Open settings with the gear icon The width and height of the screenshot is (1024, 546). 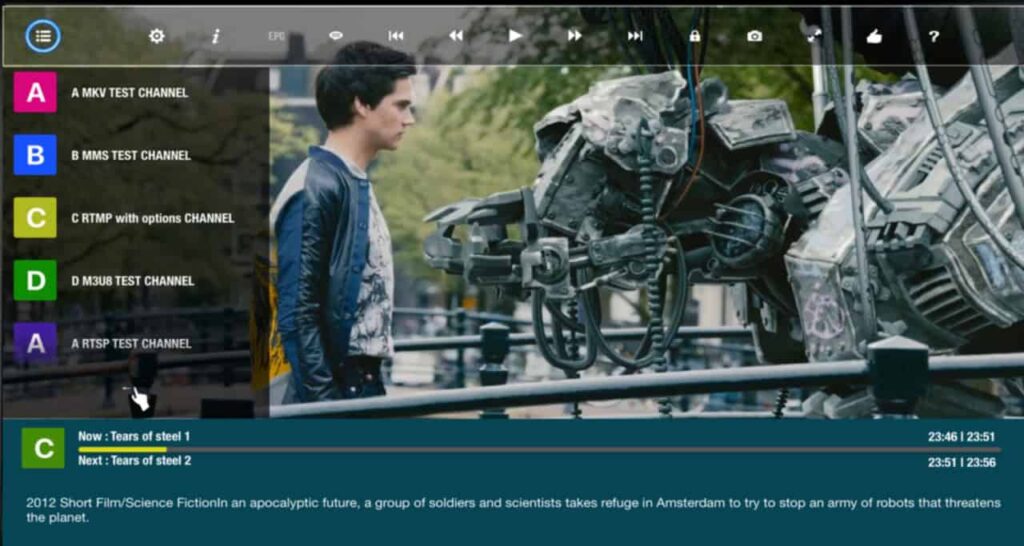tap(157, 37)
